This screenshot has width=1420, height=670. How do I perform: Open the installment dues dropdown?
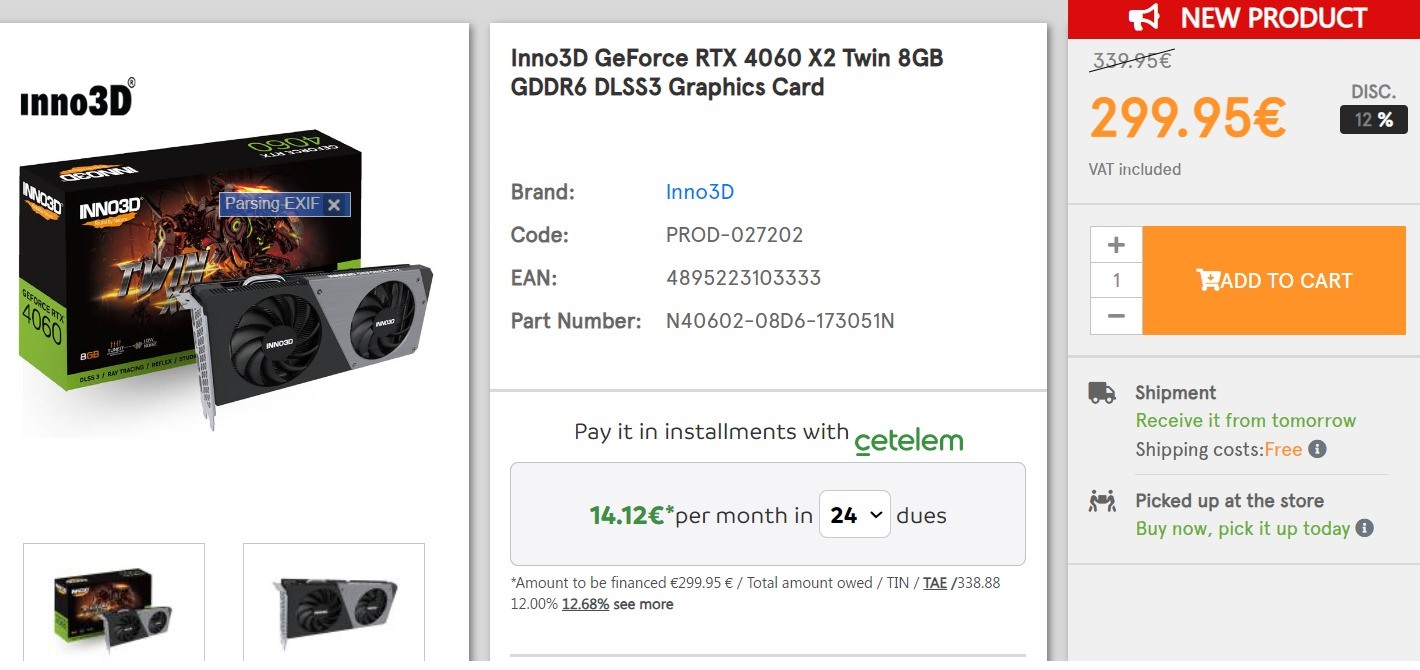click(855, 515)
